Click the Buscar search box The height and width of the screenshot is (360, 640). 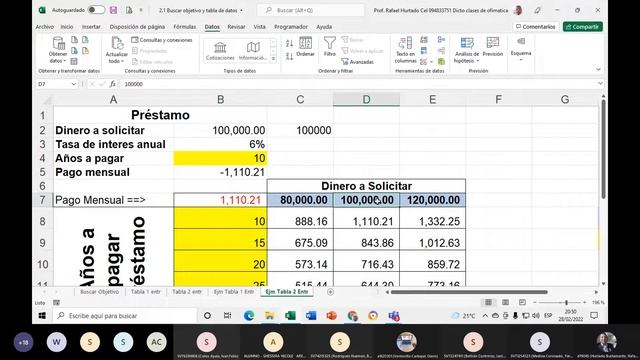click(311, 10)
